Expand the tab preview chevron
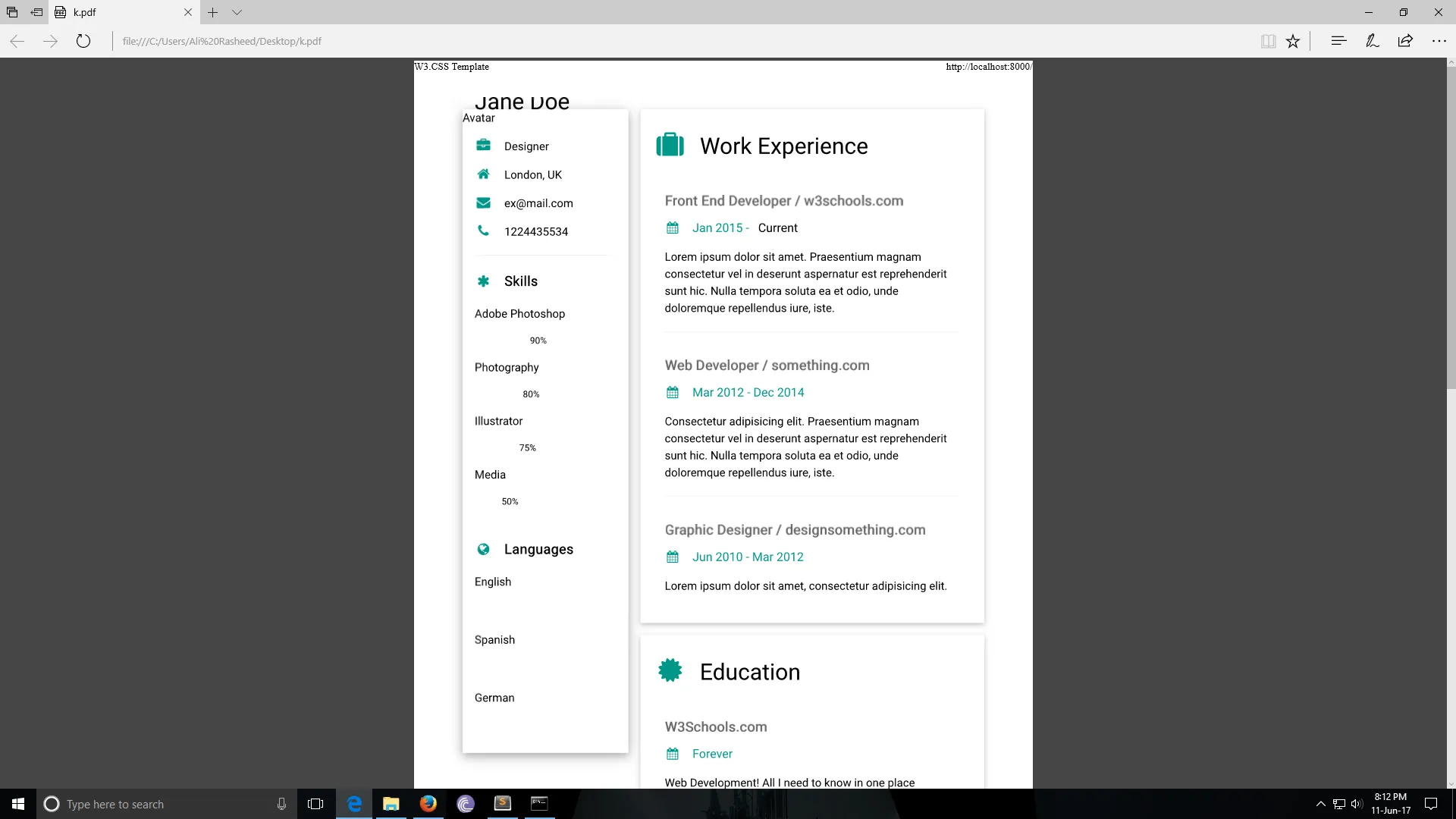1456x819 pixels. [x=237, y=12]
